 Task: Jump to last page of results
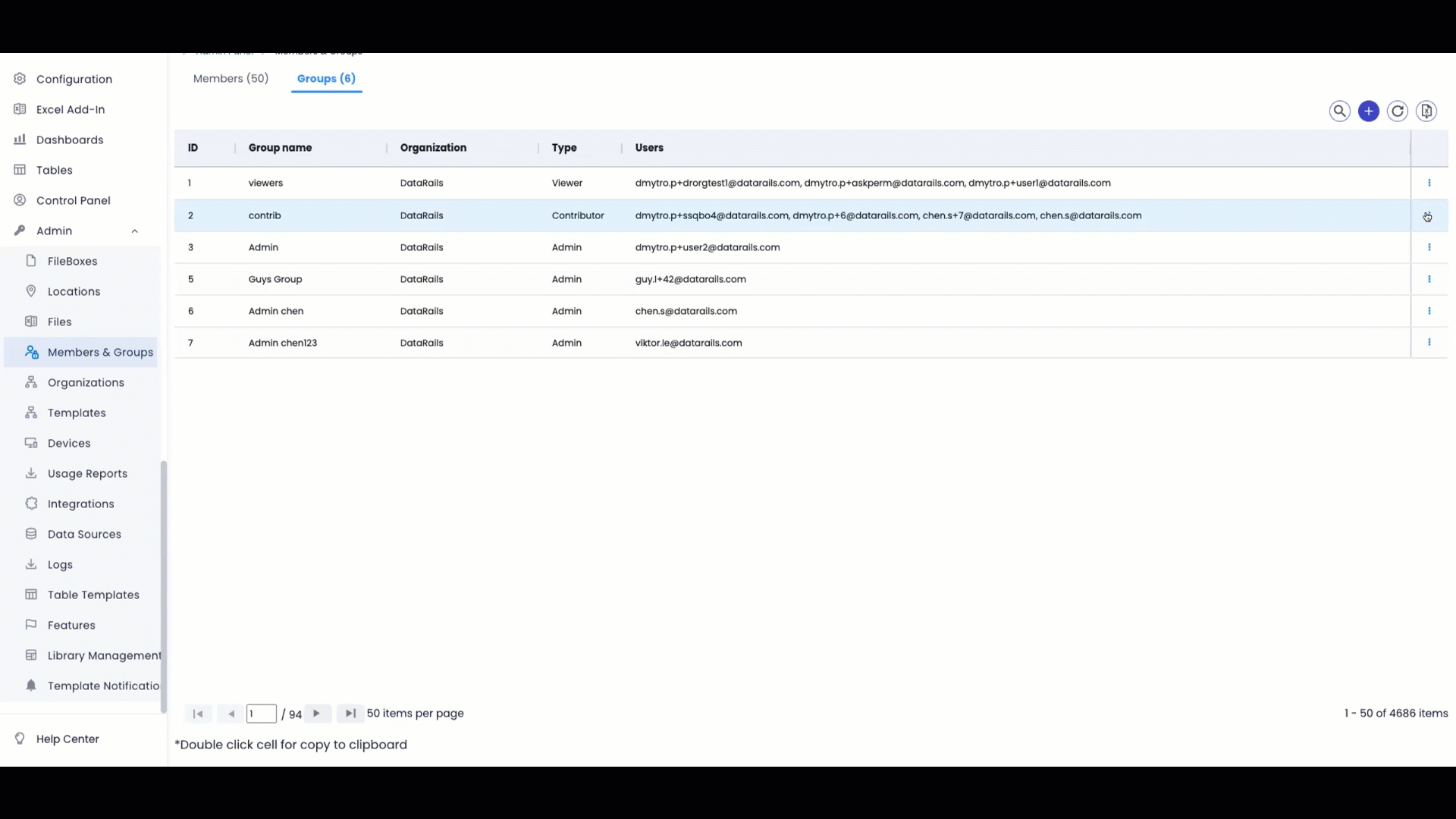pos(350,714)
